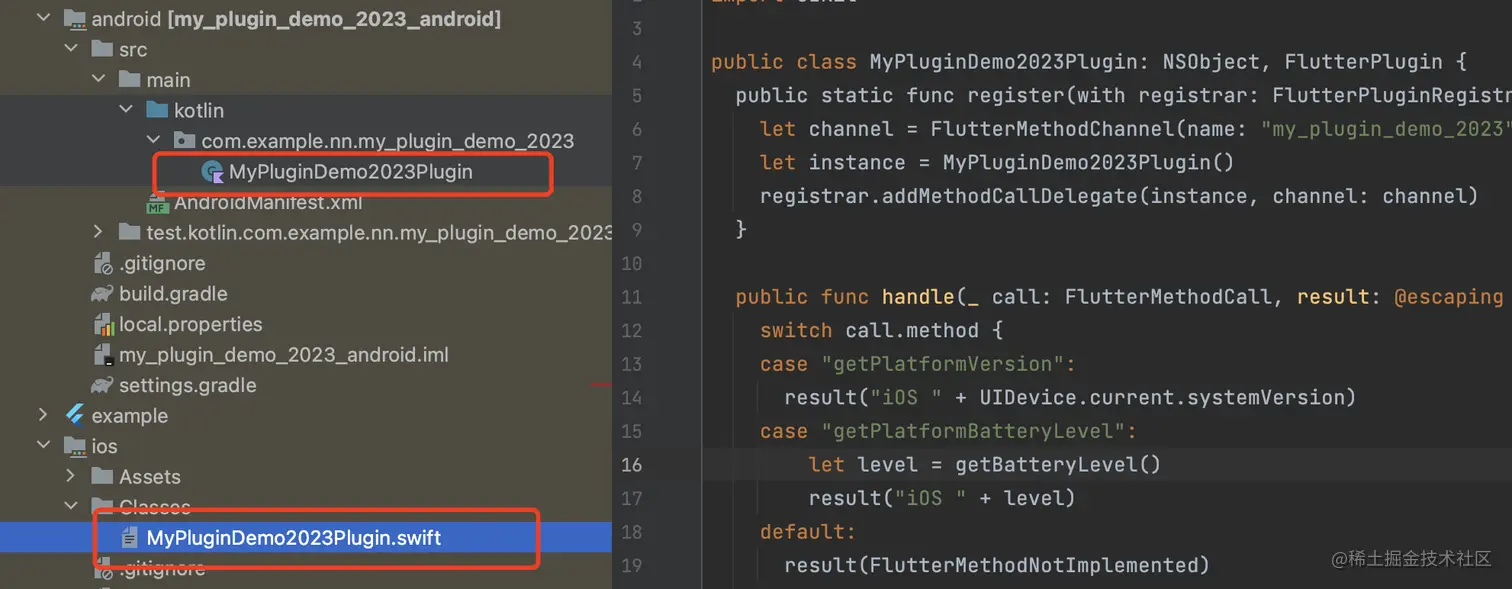Expand the test.kotlin.com.example.nn folder
1512x589 pixels.
[x=98, y=232]
